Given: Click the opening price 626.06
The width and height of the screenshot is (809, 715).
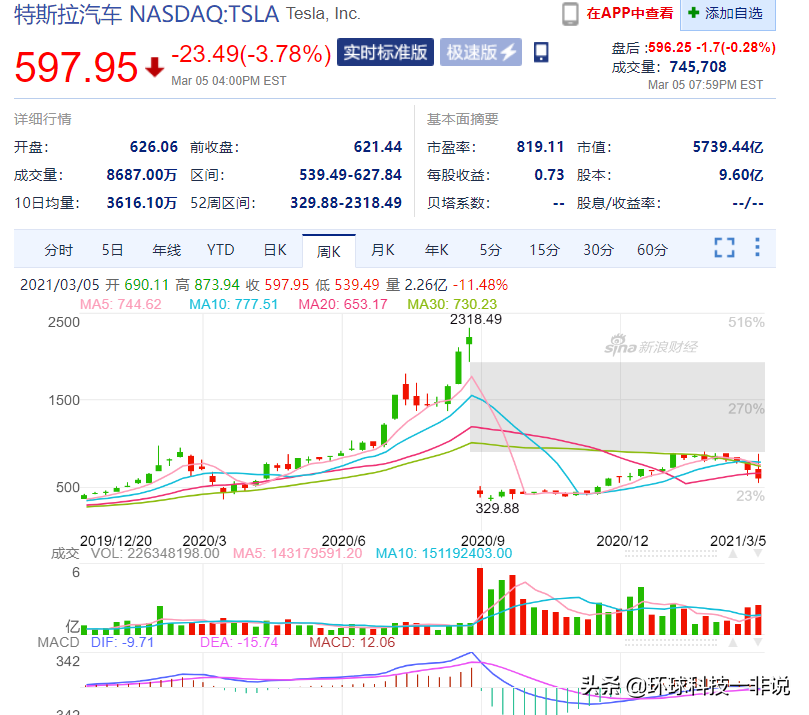Looking at the screenshot, I should (153, 147).
